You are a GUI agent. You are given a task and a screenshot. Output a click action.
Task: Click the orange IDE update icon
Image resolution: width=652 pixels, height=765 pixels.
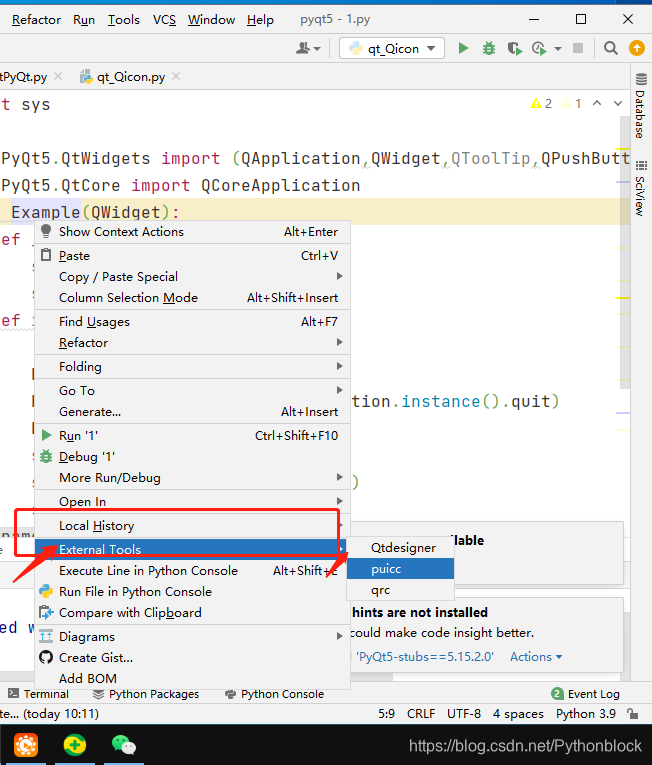637,48
